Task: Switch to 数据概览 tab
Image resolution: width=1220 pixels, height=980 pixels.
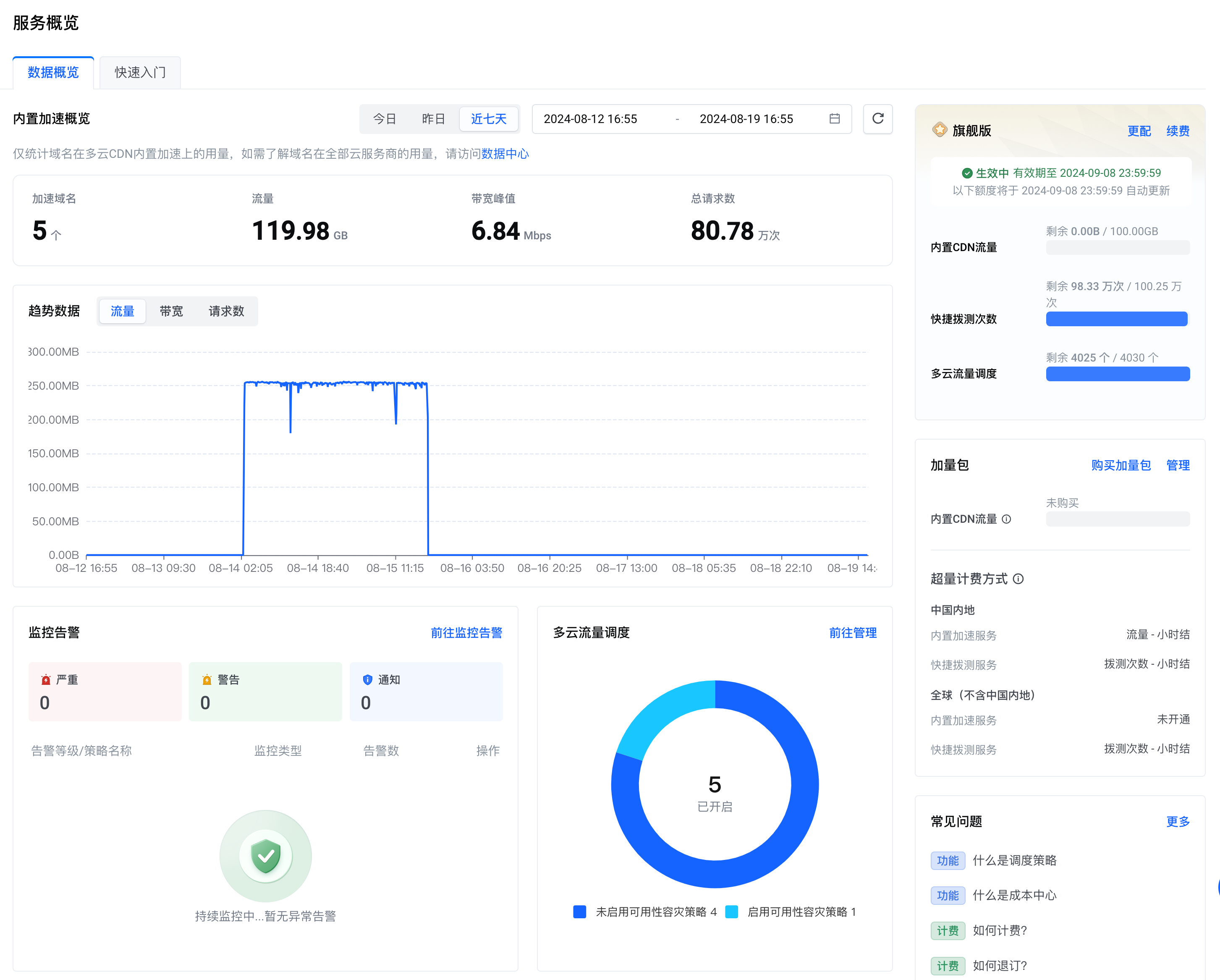Action: 53,72
